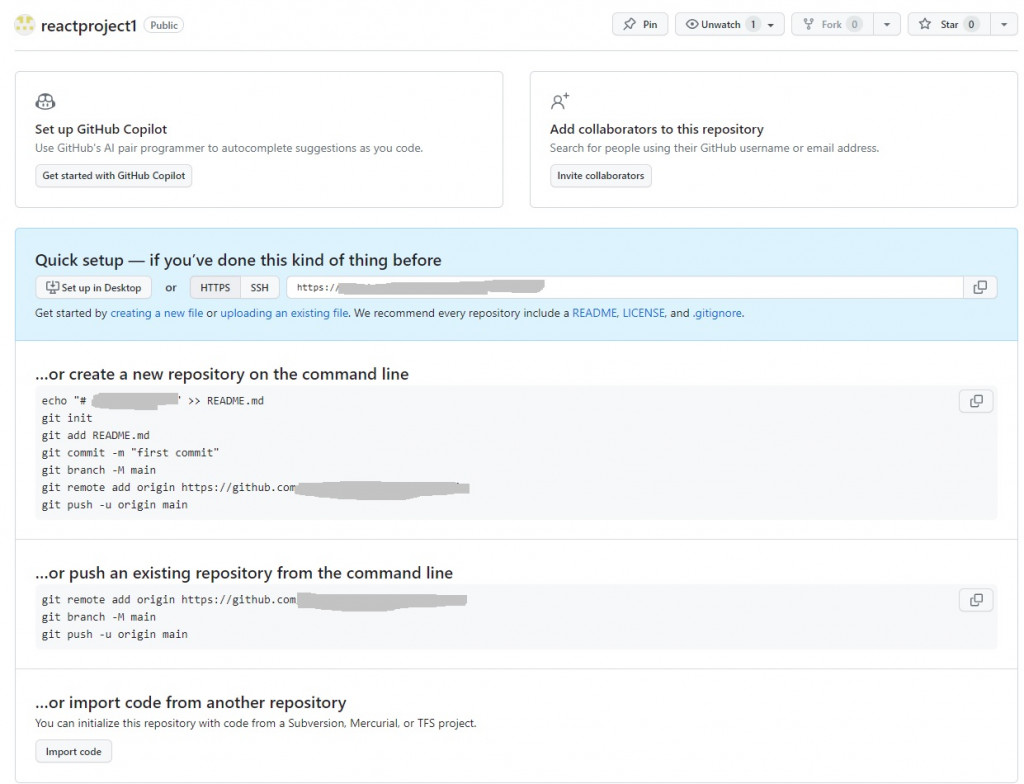Viewport: 1024px width, 784px height.
Task: Click 'Set up GitHub Copilot' heading
Action: tap(101, 129)
